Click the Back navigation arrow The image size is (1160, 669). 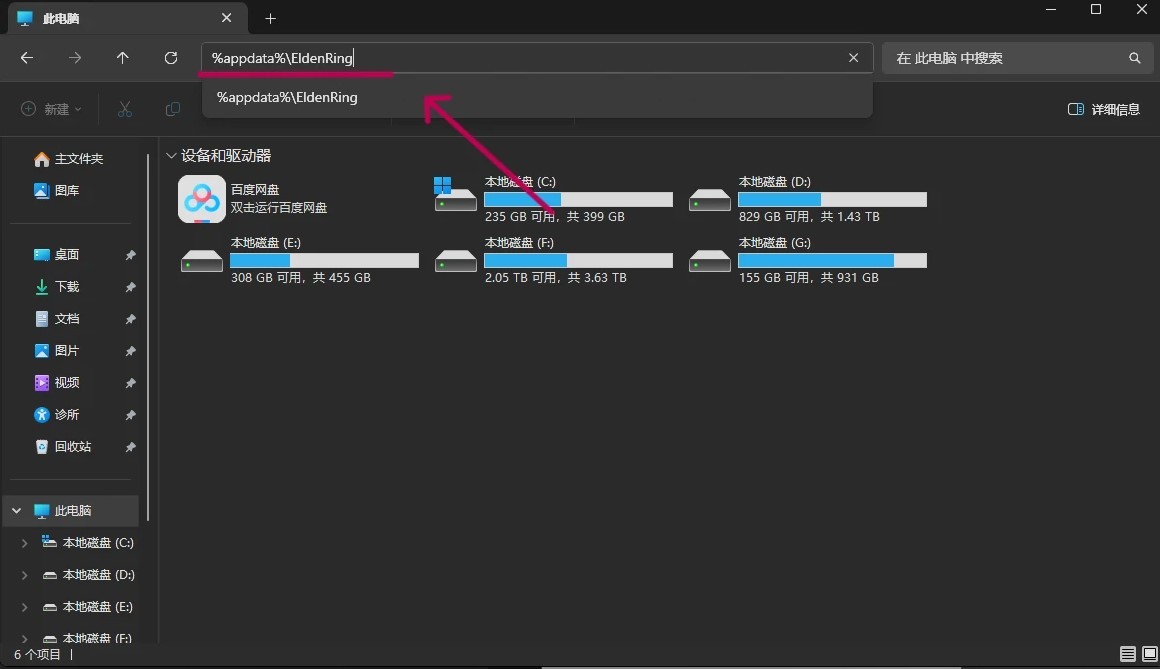coord(27,58)
